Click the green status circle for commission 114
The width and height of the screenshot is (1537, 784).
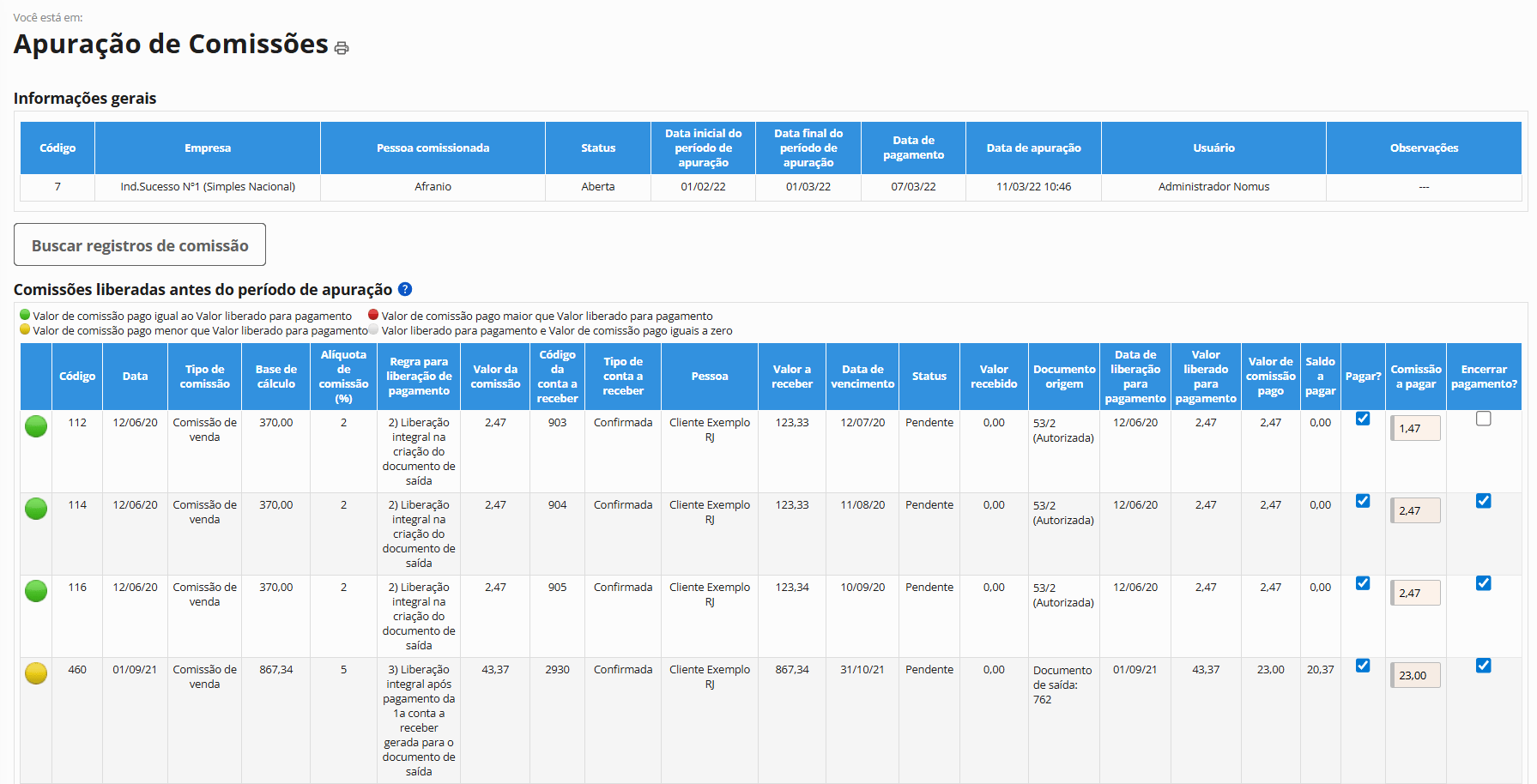tap(36, 509)
